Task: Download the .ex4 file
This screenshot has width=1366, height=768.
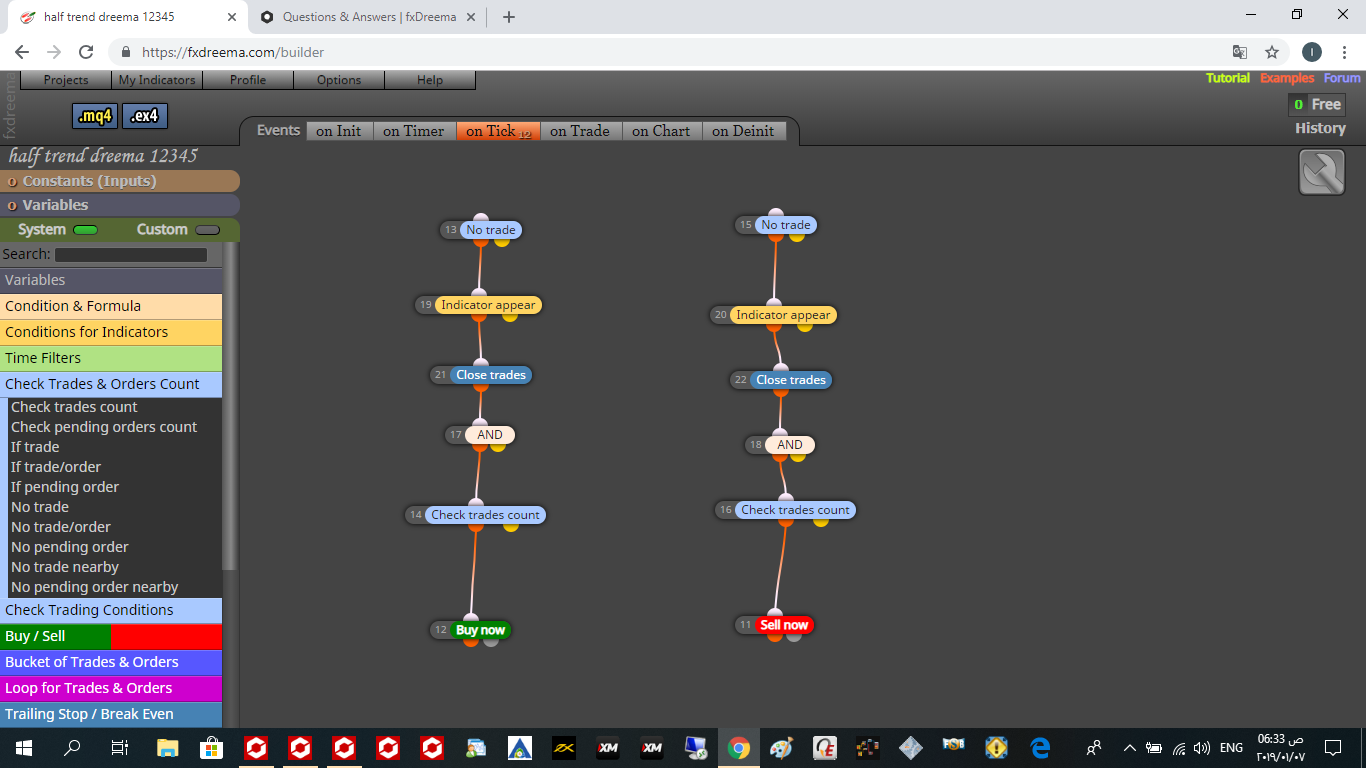Action: point(144,116)
